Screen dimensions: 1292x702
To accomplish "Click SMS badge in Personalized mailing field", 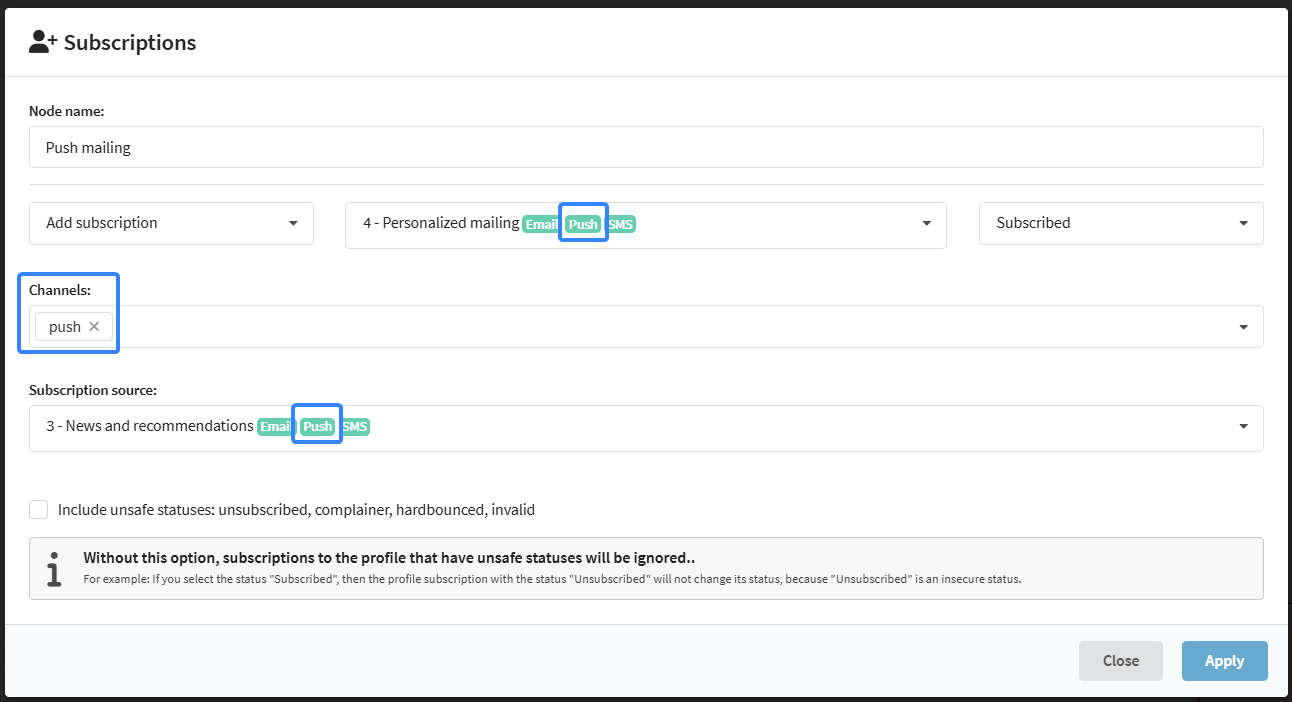I will (x=621, y=224).
